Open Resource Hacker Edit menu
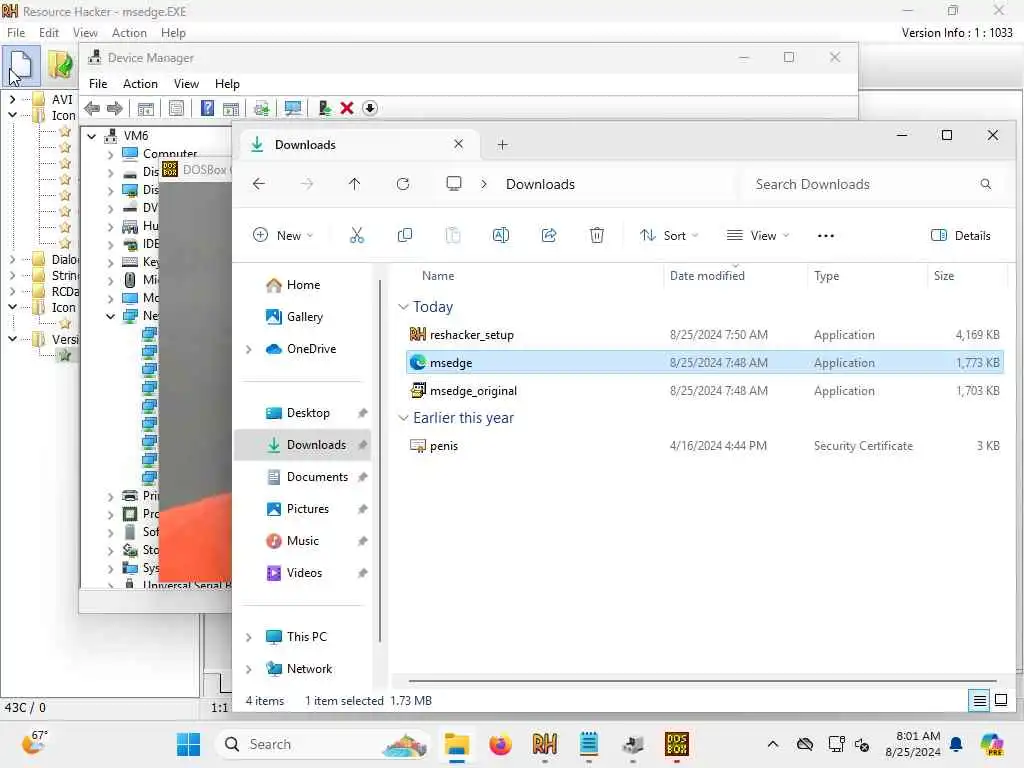The image size is (1024, 768). pos(49,33)
